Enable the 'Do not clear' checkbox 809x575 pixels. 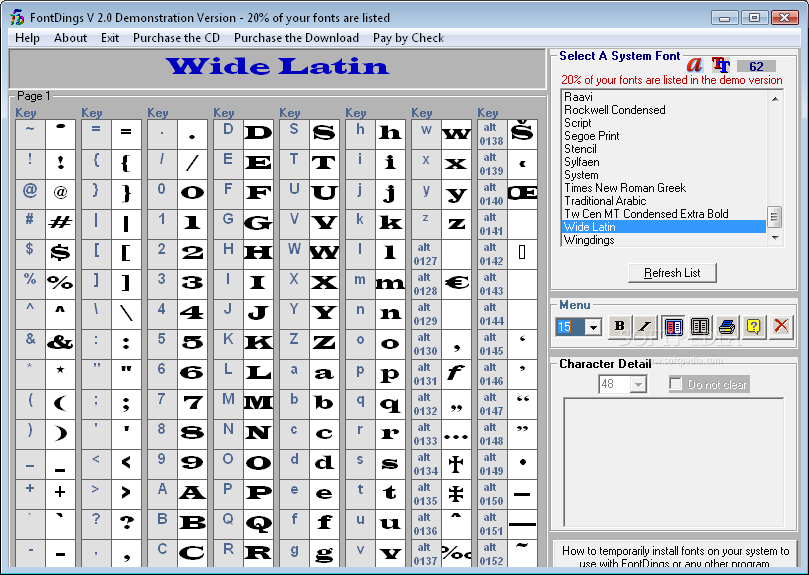point(675,384)
